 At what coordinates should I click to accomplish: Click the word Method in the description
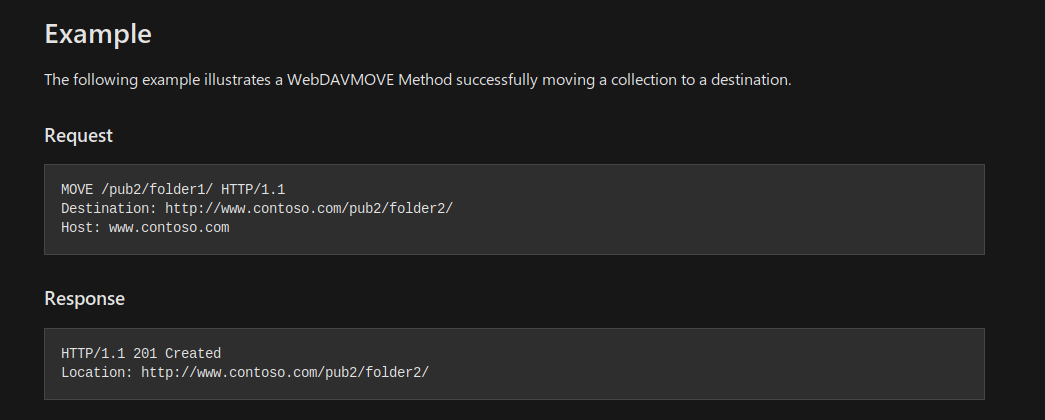click(425, 80)
